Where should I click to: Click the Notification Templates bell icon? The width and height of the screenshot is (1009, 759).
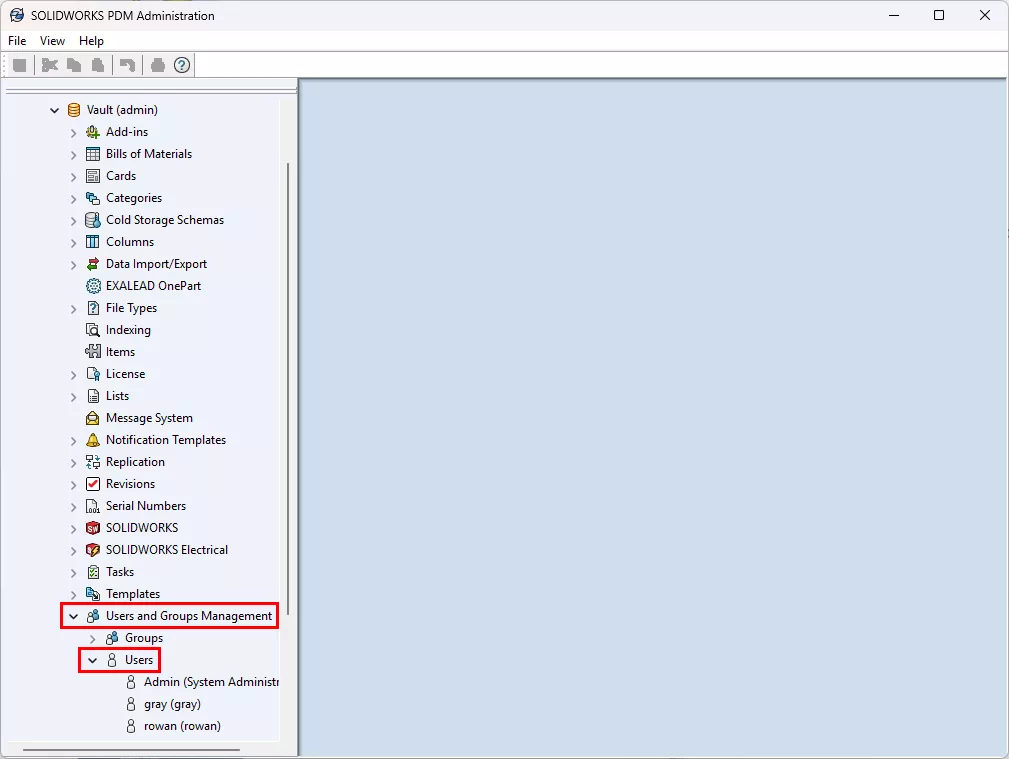93,440
